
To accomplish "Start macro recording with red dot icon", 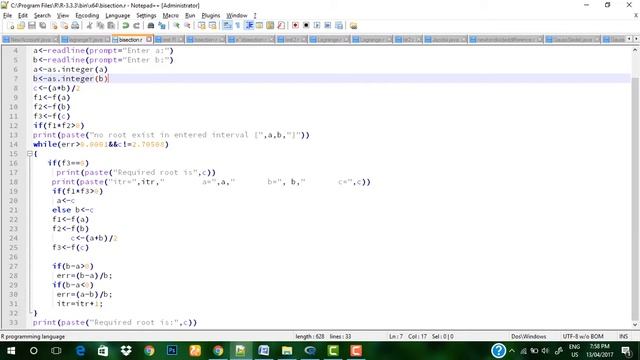I will coord(295,26).
